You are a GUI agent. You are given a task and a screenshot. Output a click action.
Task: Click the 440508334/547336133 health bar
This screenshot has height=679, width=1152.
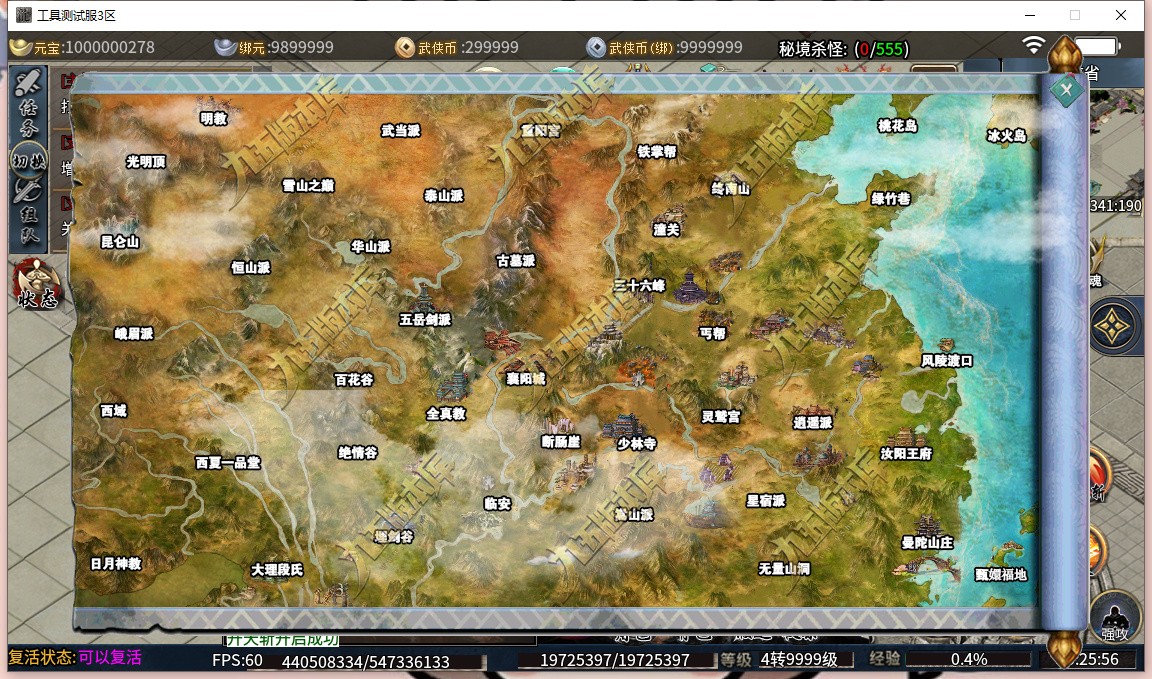[x=365, y=661]
